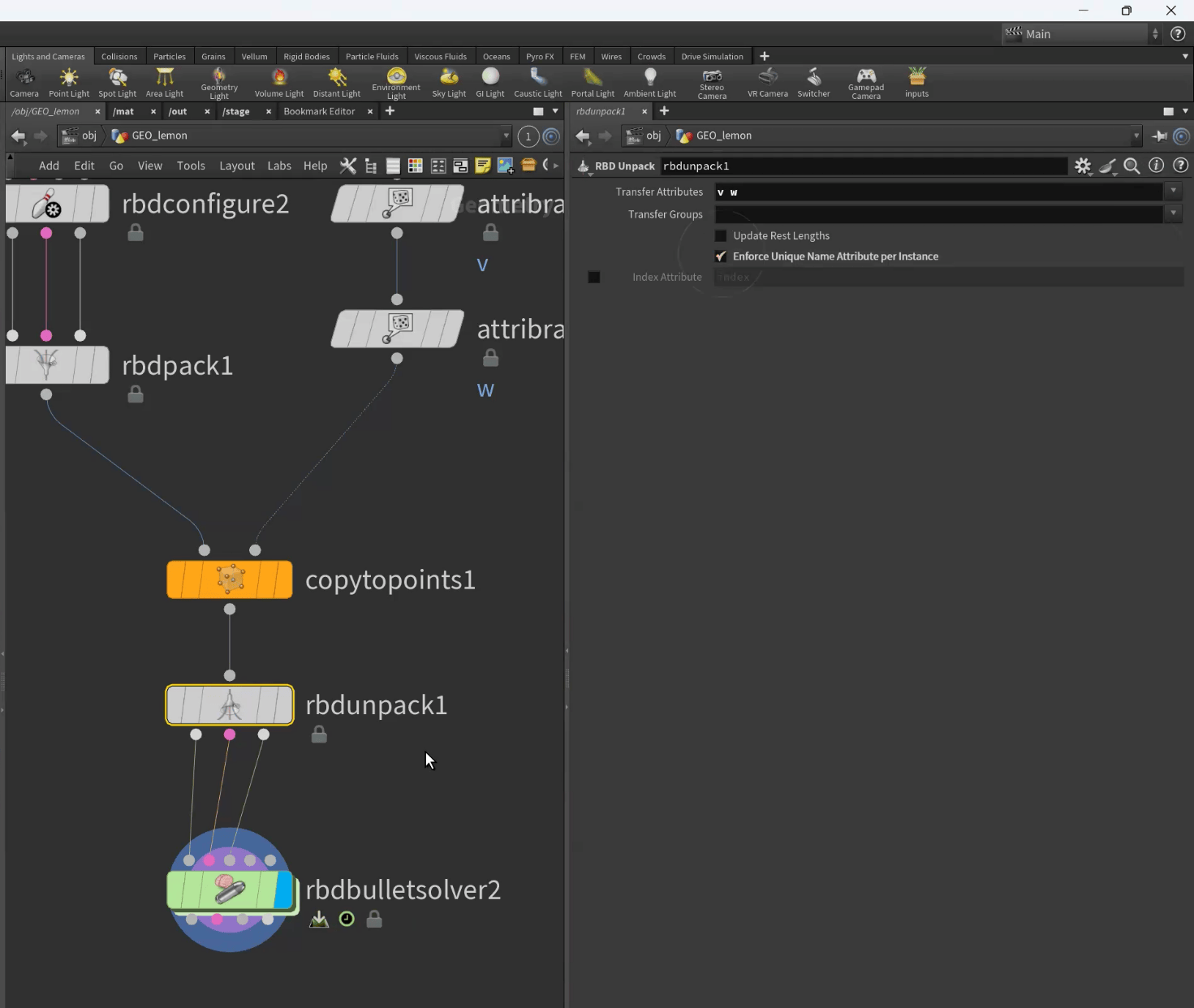Switch to the Rigid Bodies shelf tab
Image resolution: width=1194 pixels, height=1008 pixels.
(x=306, y=57)
